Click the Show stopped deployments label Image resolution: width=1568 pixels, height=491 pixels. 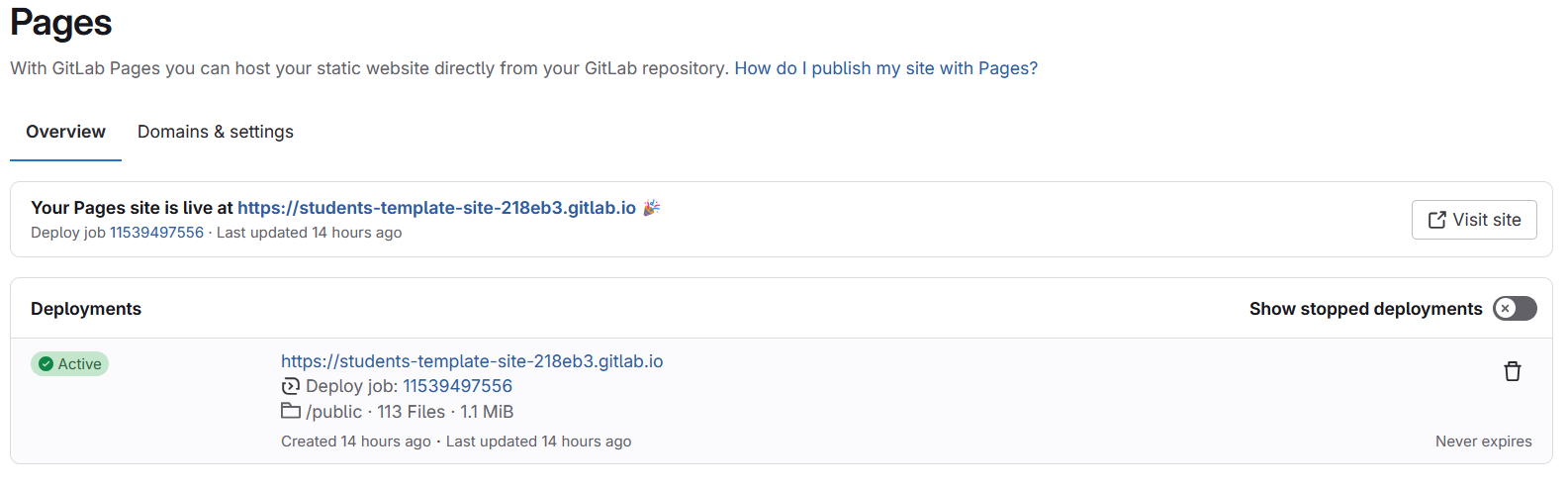[1366, 309]
